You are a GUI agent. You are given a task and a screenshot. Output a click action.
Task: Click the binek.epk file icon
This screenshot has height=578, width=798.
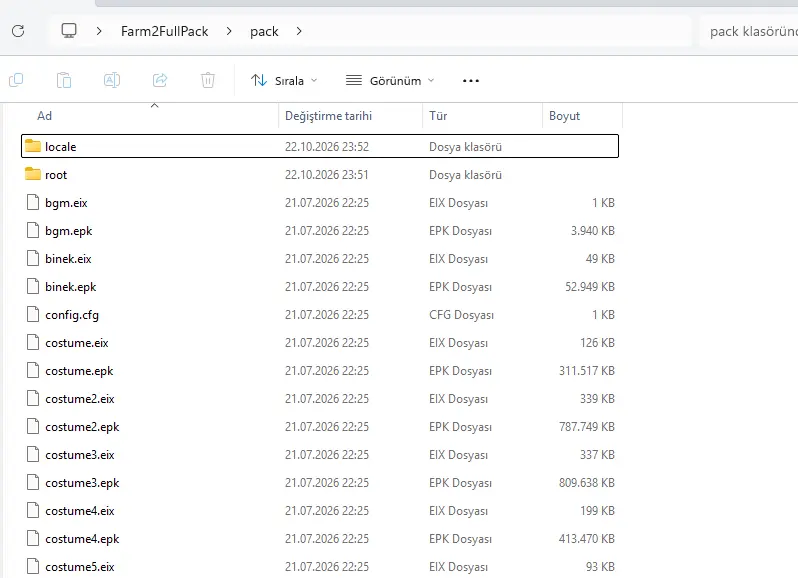33,286
